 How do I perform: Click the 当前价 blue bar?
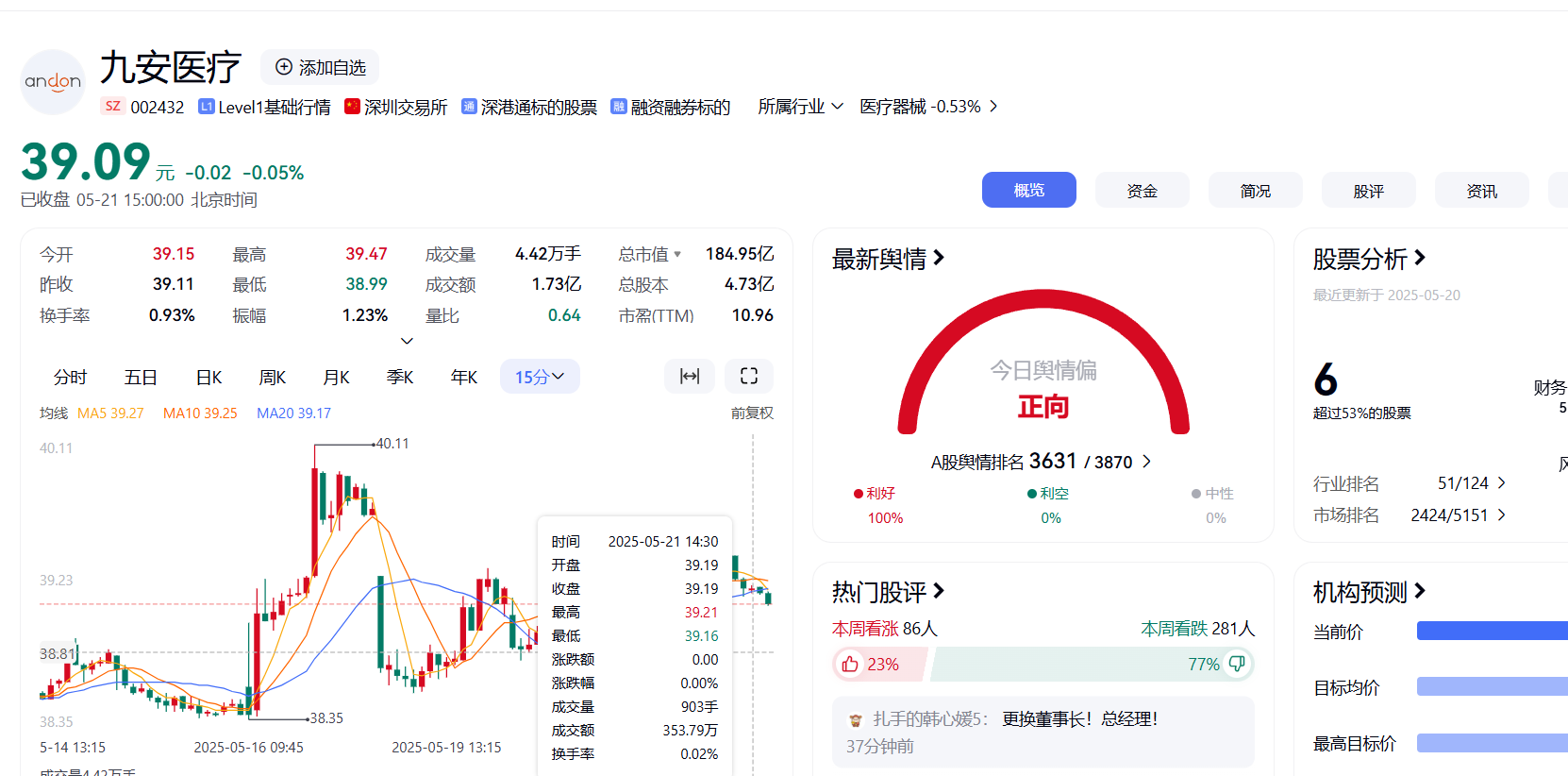pos(1493,631)
